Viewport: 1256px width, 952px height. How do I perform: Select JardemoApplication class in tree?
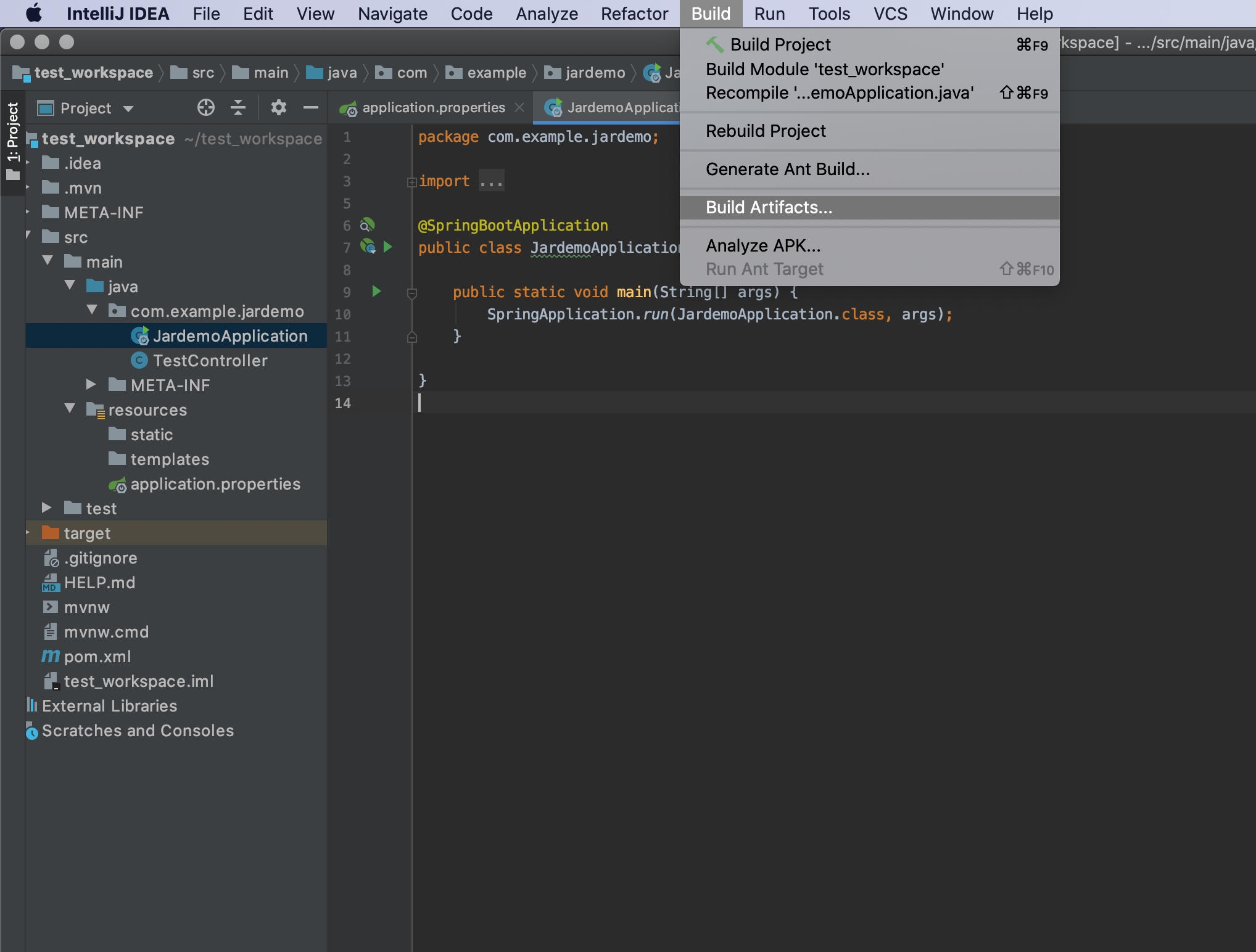point(220,336)
